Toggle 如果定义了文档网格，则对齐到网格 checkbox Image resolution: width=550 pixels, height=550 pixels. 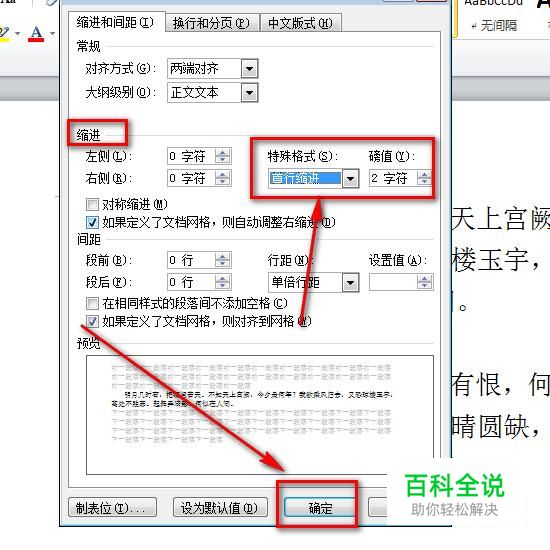pos(92,321)
